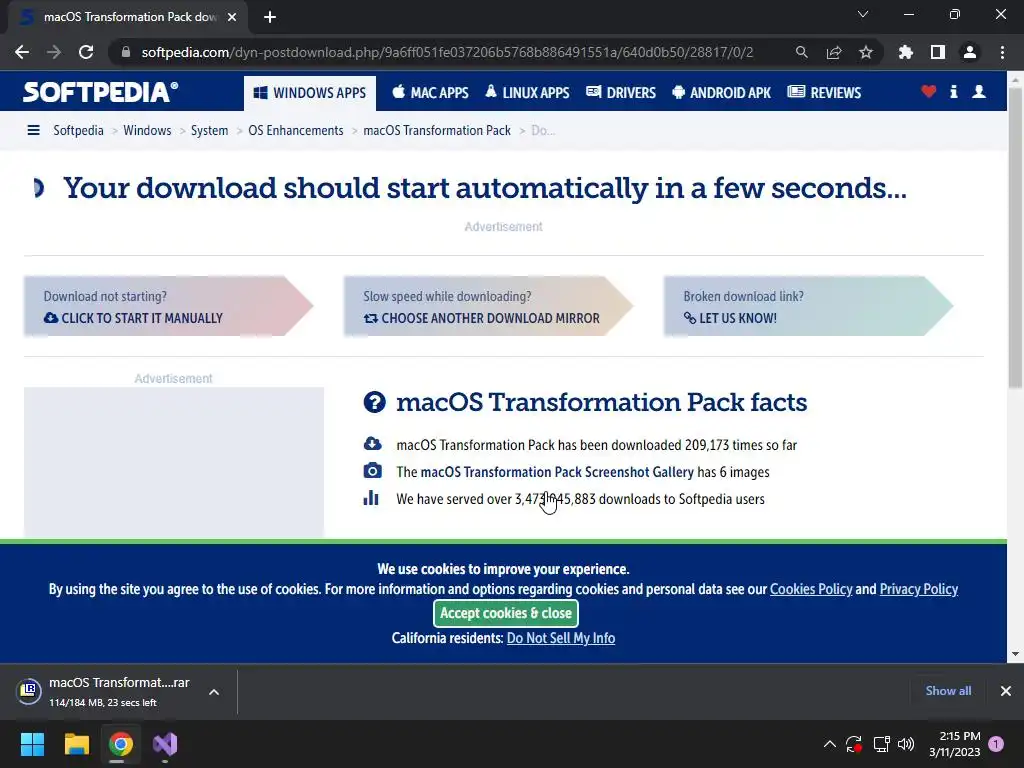Close the downloads shelf
Viewport: 1024px width, 768px height.
click(1006, 691)
